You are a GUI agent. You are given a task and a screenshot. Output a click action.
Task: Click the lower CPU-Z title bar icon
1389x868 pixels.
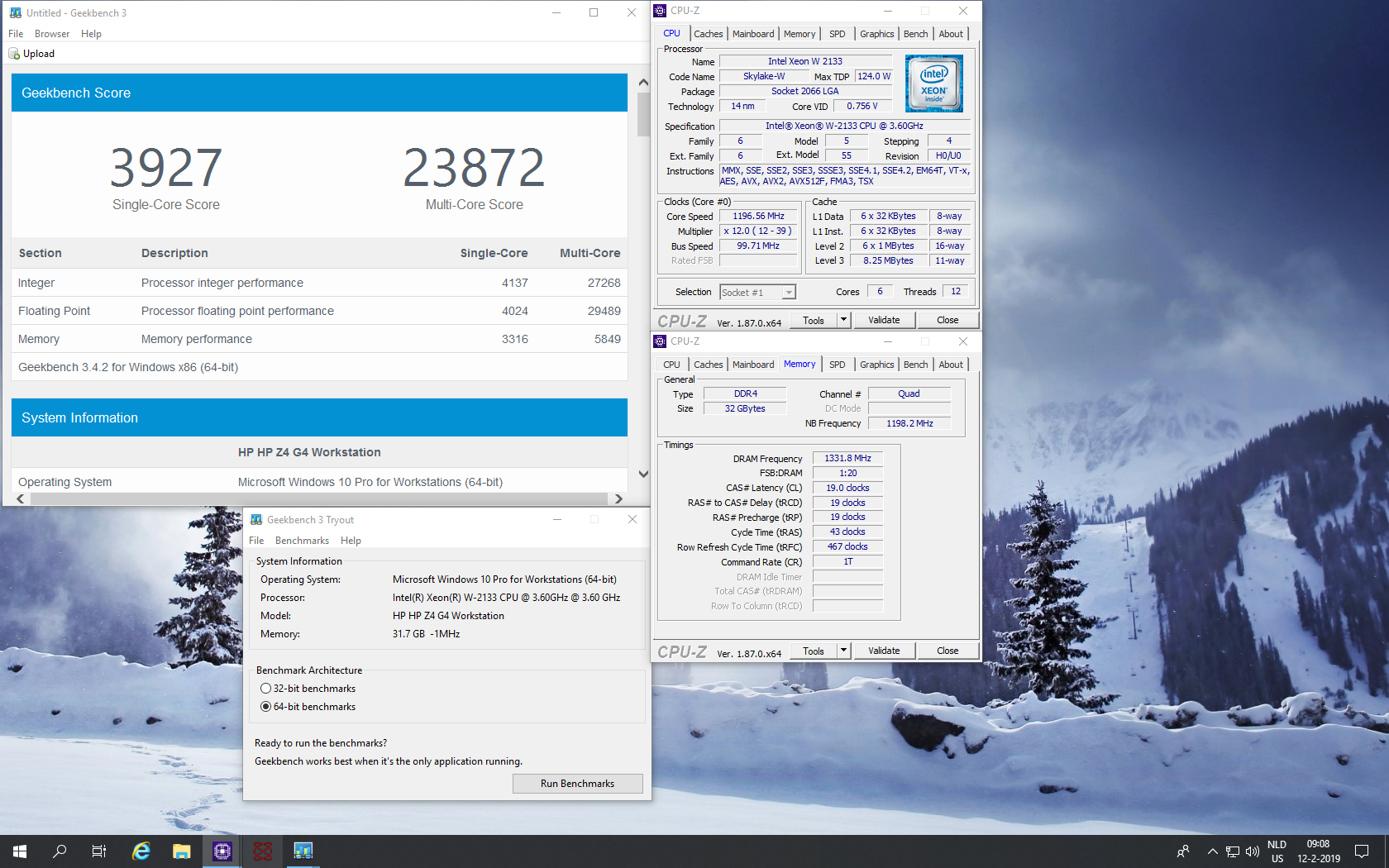point(660,341)
